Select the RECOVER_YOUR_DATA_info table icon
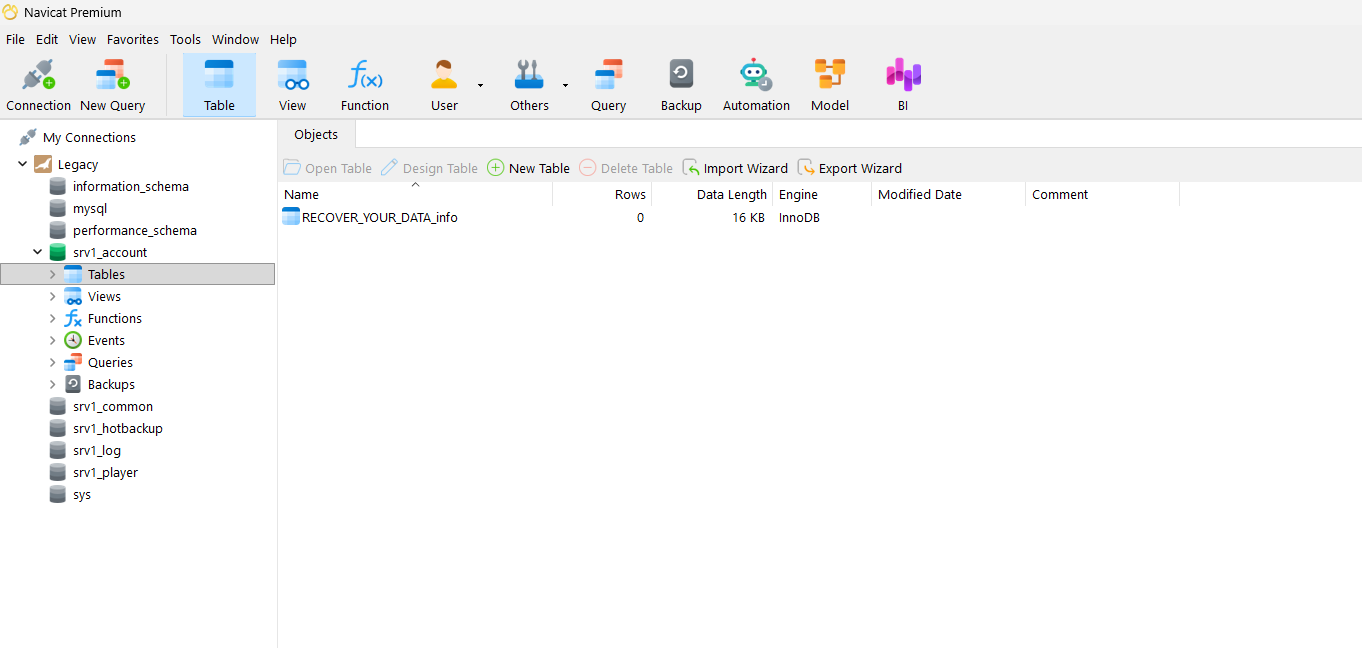 (x=291, y=216)
